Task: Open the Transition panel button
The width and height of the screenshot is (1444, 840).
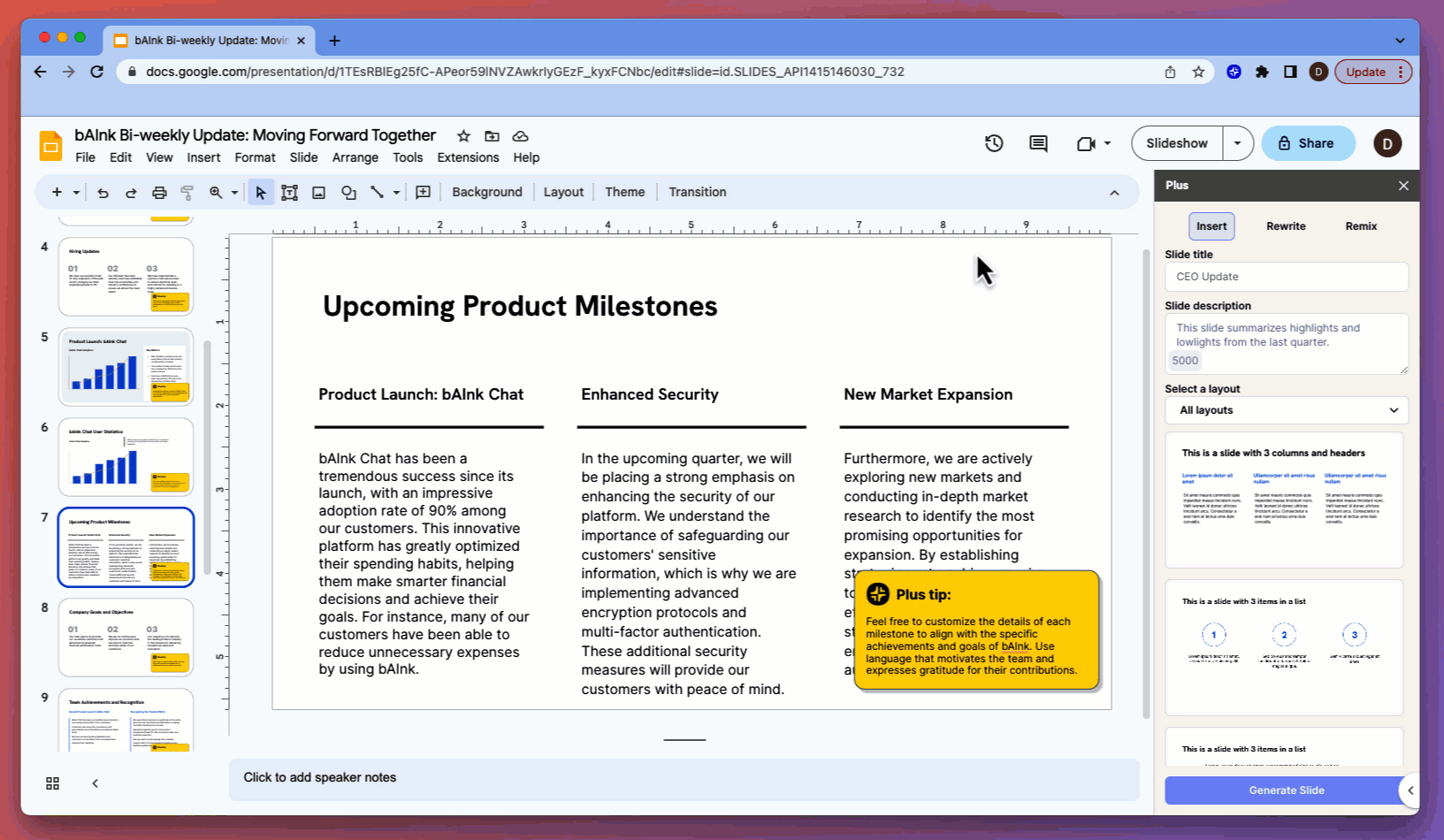Action: click(698, 192)
